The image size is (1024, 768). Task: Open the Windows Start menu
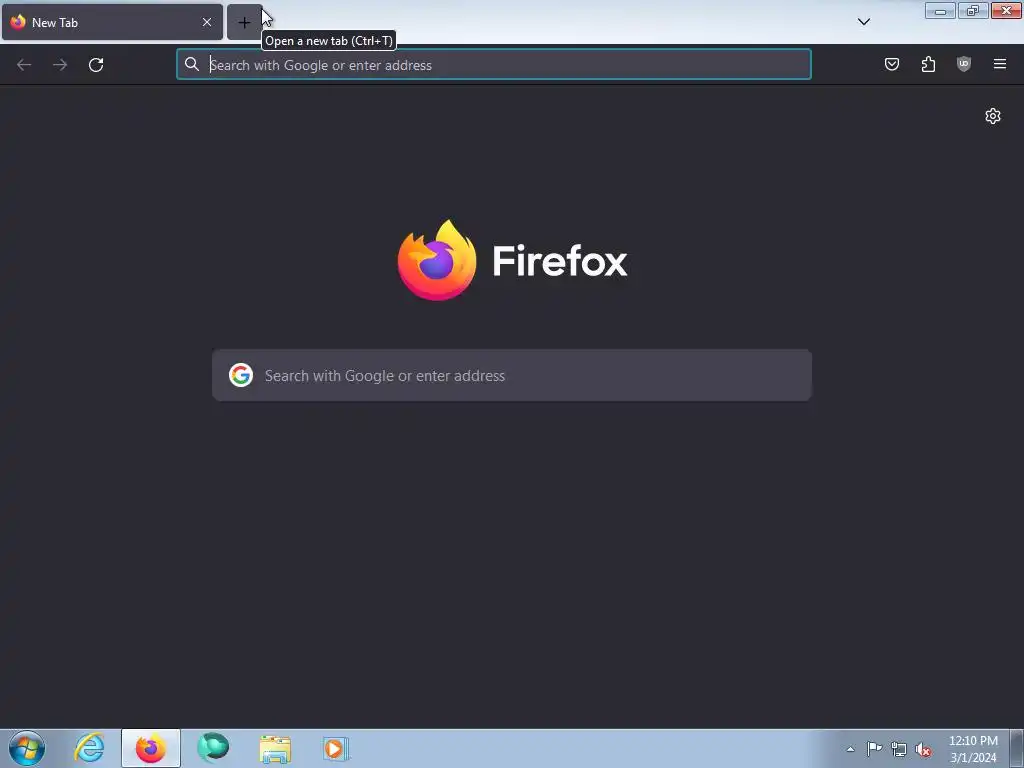point(27,748)
